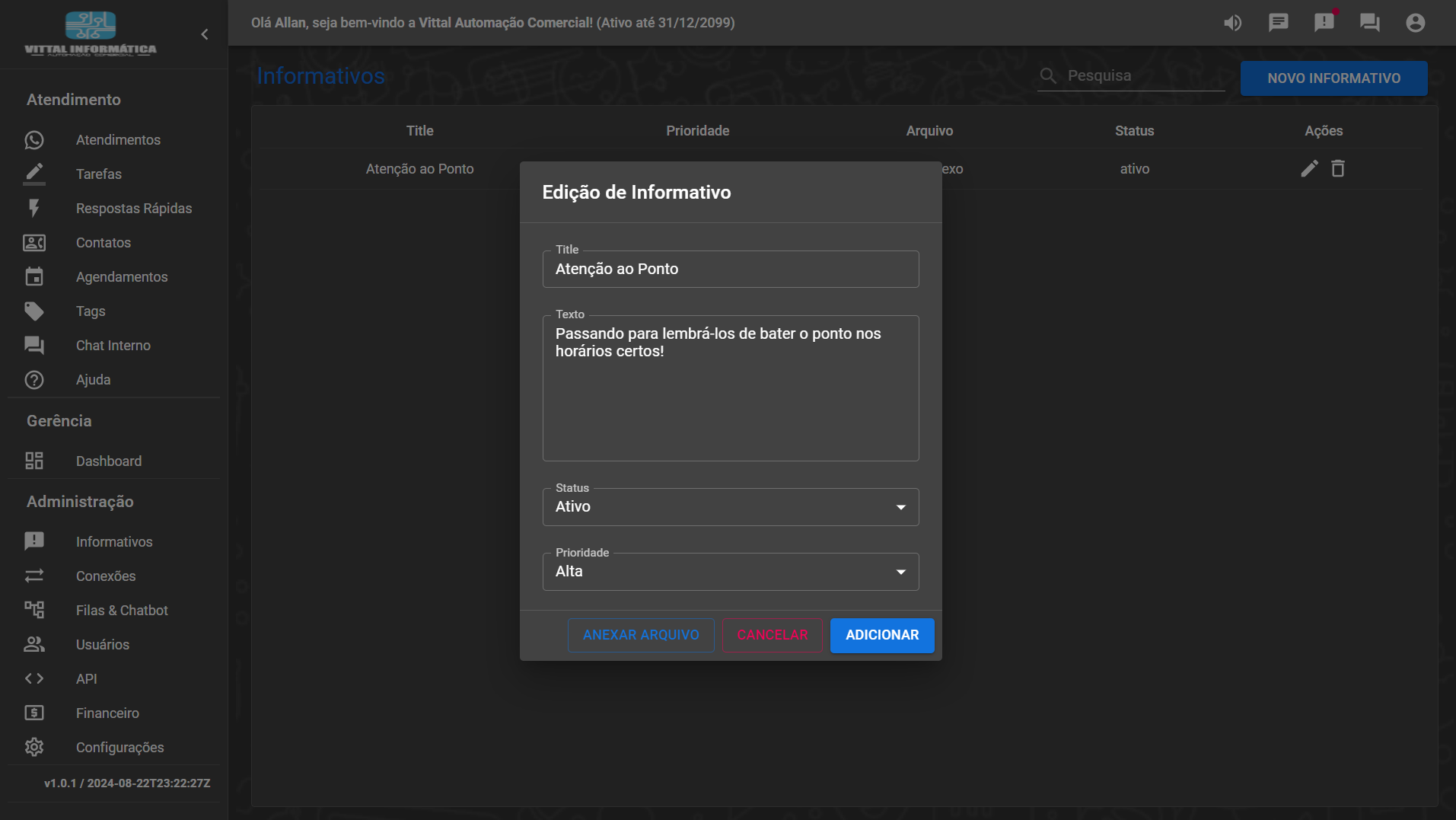Click the Prioridade column header
The image size is (1456, 820).
[x=697, y=131]
